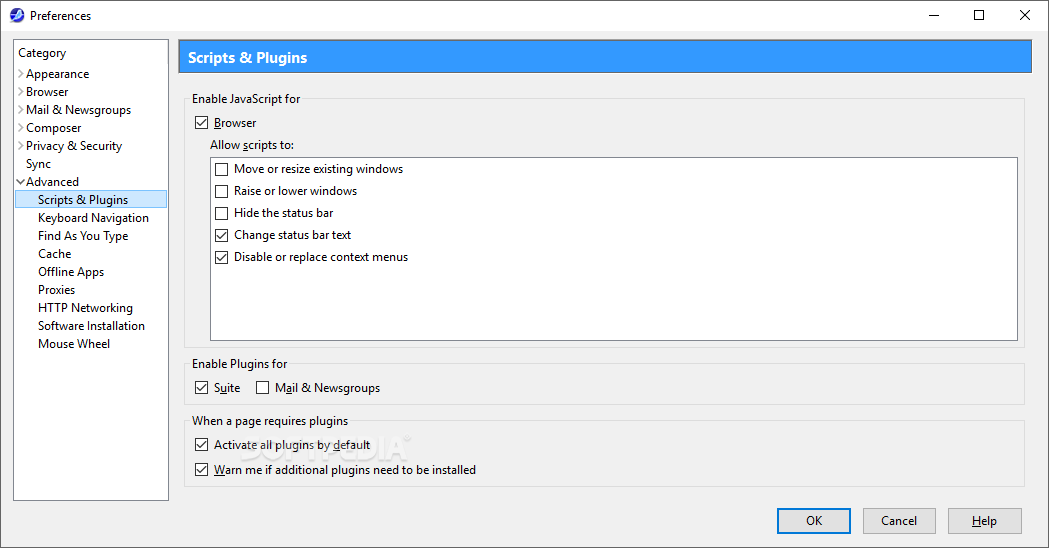Image resolution: width=1049 pixels, height=548 pixels.
Task: Toggle the Browser JavaScript checkbox
Action: (x=201, y=122)
